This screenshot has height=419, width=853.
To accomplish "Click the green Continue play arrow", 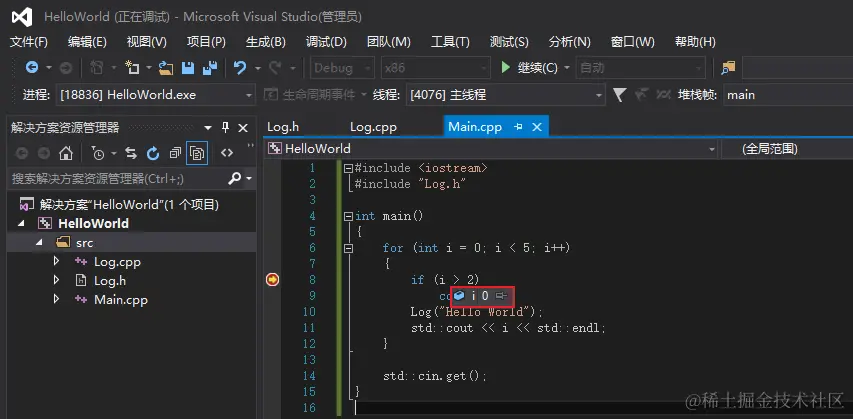I will [x=505, y=67].
